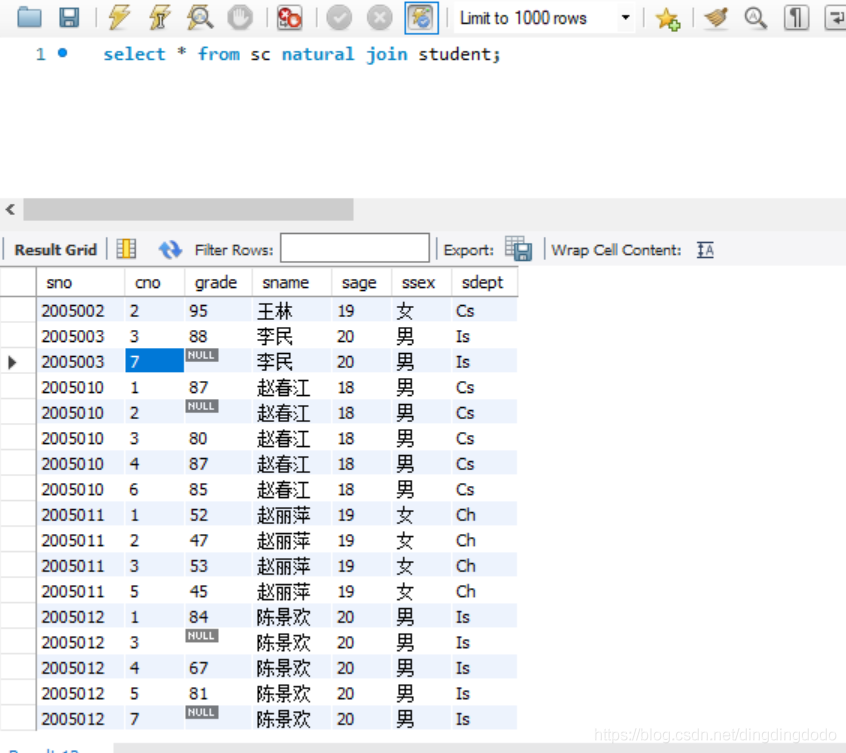
Task: Select grade 52 cell for 赵丽萍
Action: [218, 515]
